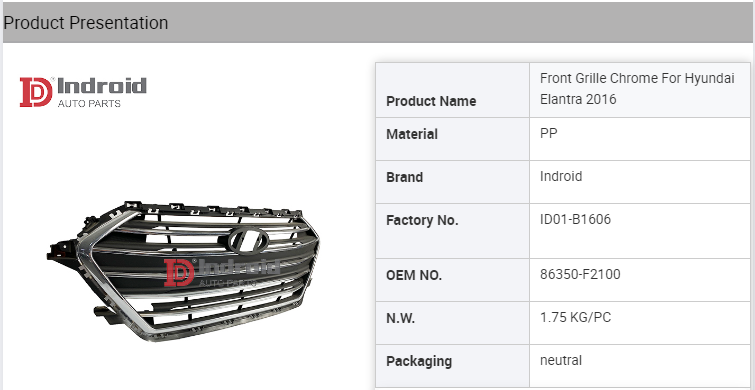755x390 pixels.
Task: Select the Factory No. label
Action: (x=422, y=221)
